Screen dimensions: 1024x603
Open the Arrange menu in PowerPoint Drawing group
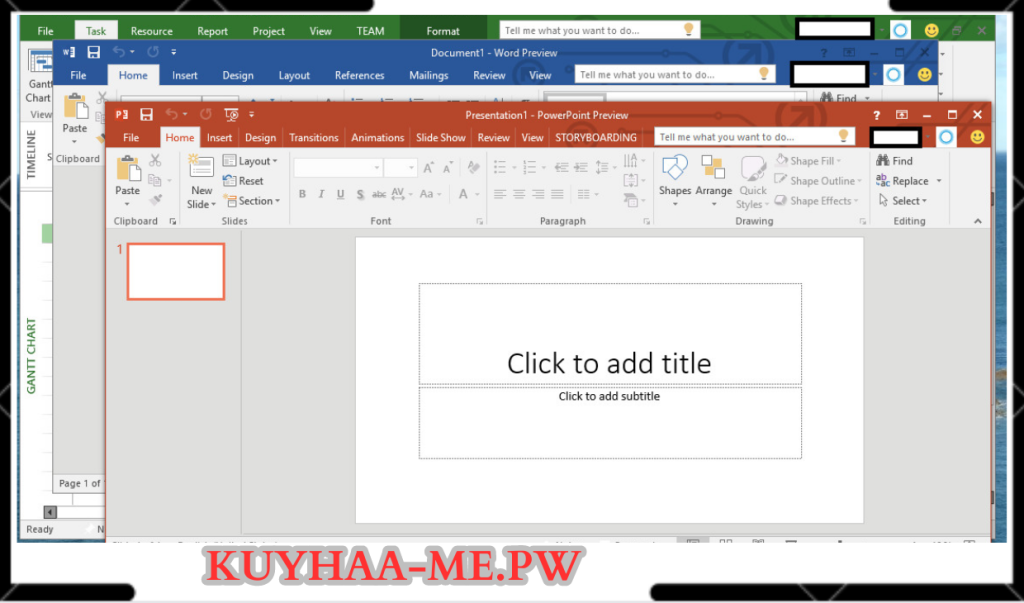point(713,181)
